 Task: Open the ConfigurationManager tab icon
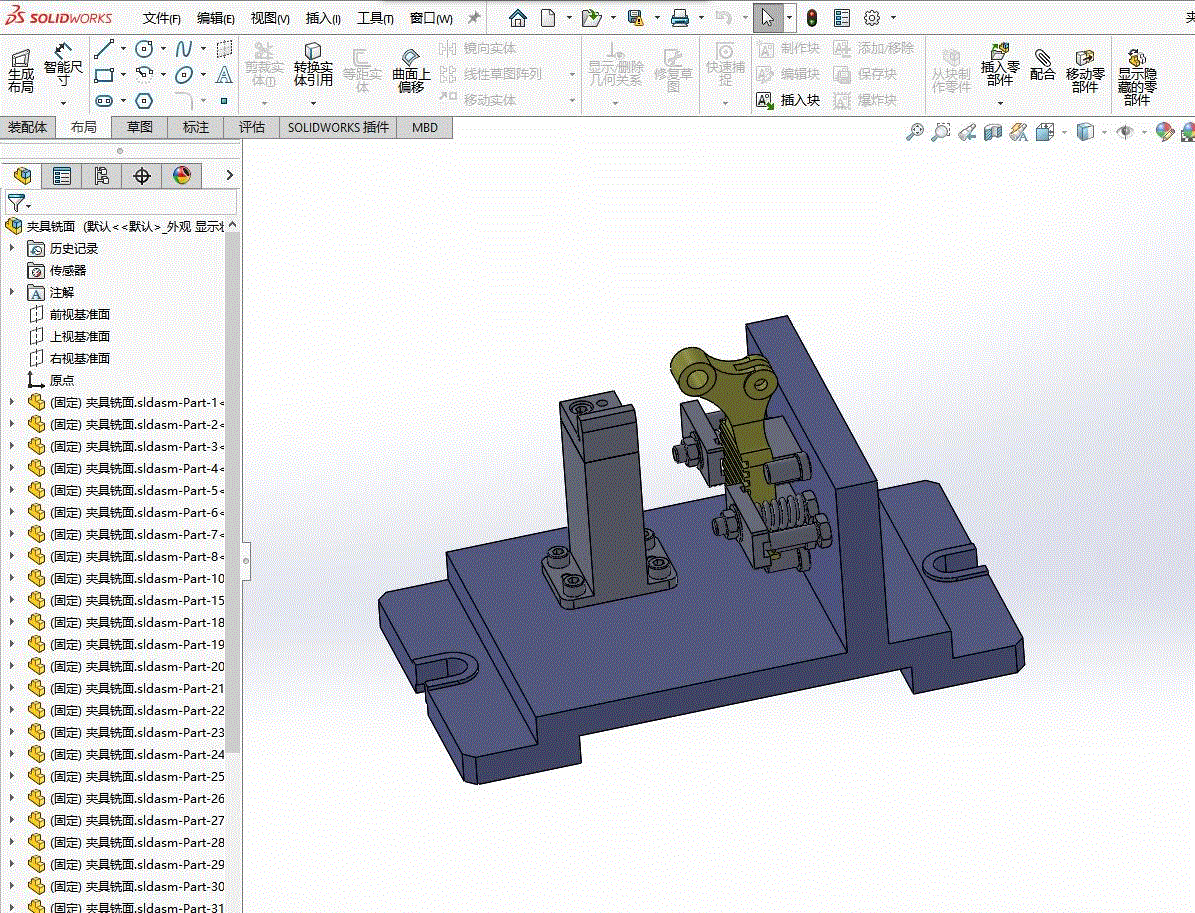click(101, 176)
